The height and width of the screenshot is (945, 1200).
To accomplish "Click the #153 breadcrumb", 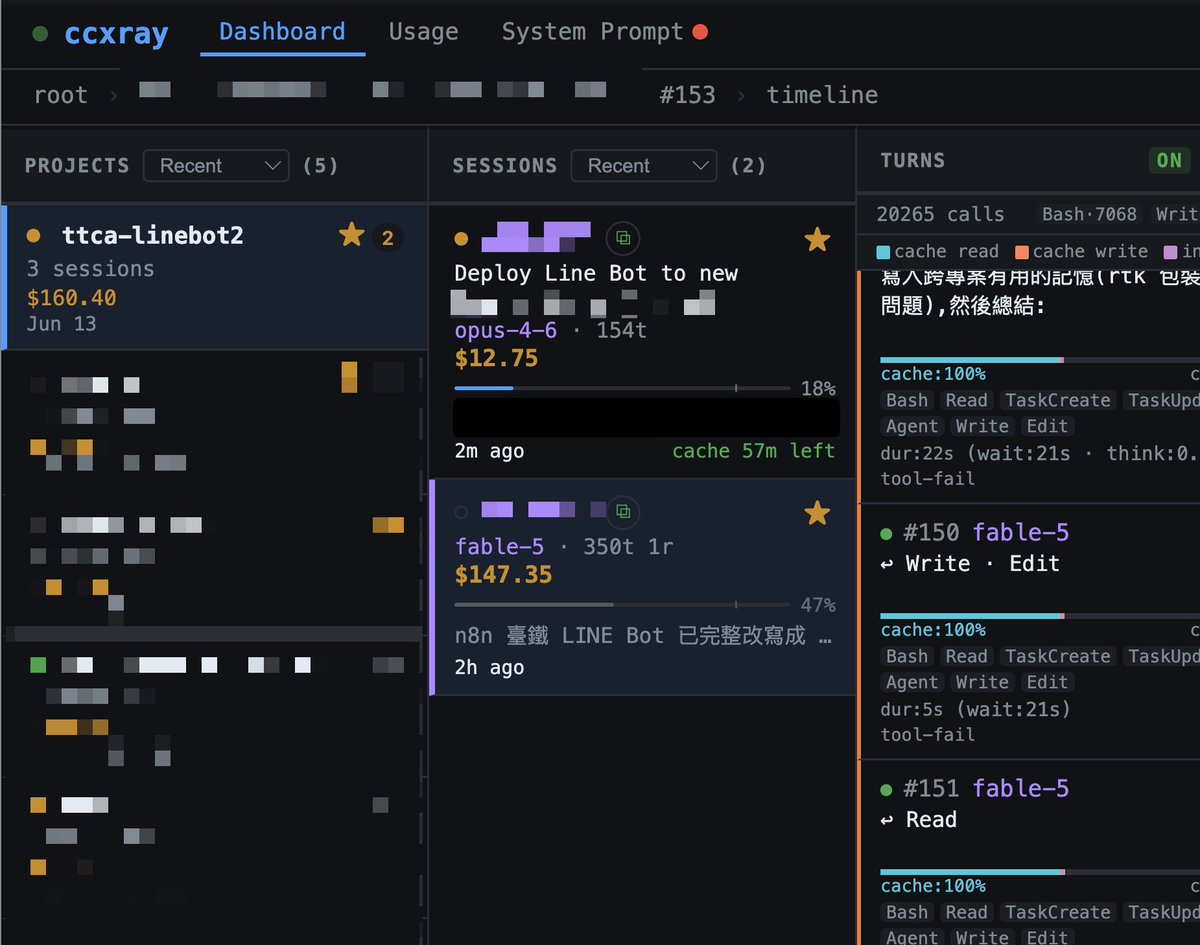I will pyautogui.click(x=687, y=95).
